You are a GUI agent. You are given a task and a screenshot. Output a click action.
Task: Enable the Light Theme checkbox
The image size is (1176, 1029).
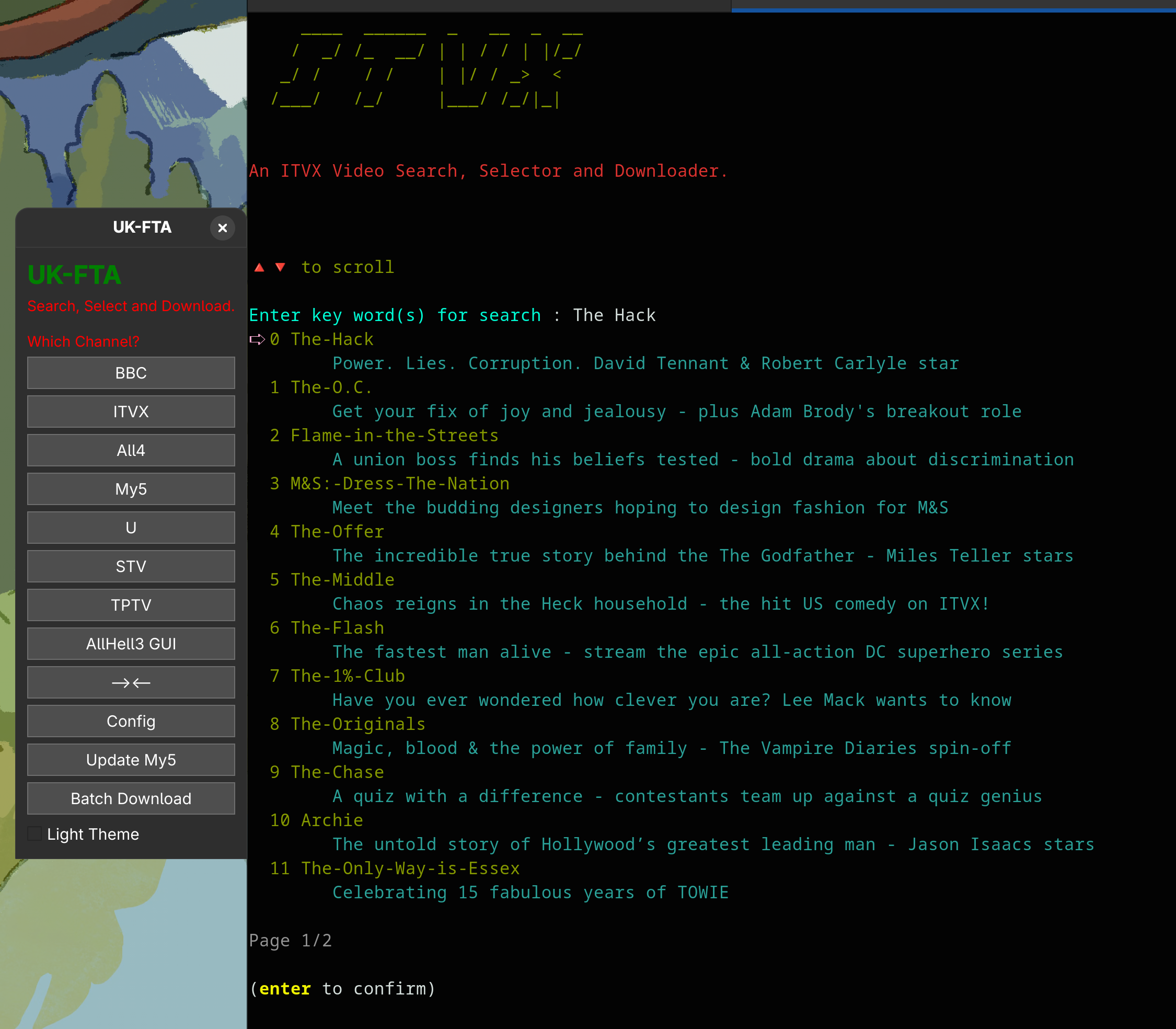coord(35,834)
